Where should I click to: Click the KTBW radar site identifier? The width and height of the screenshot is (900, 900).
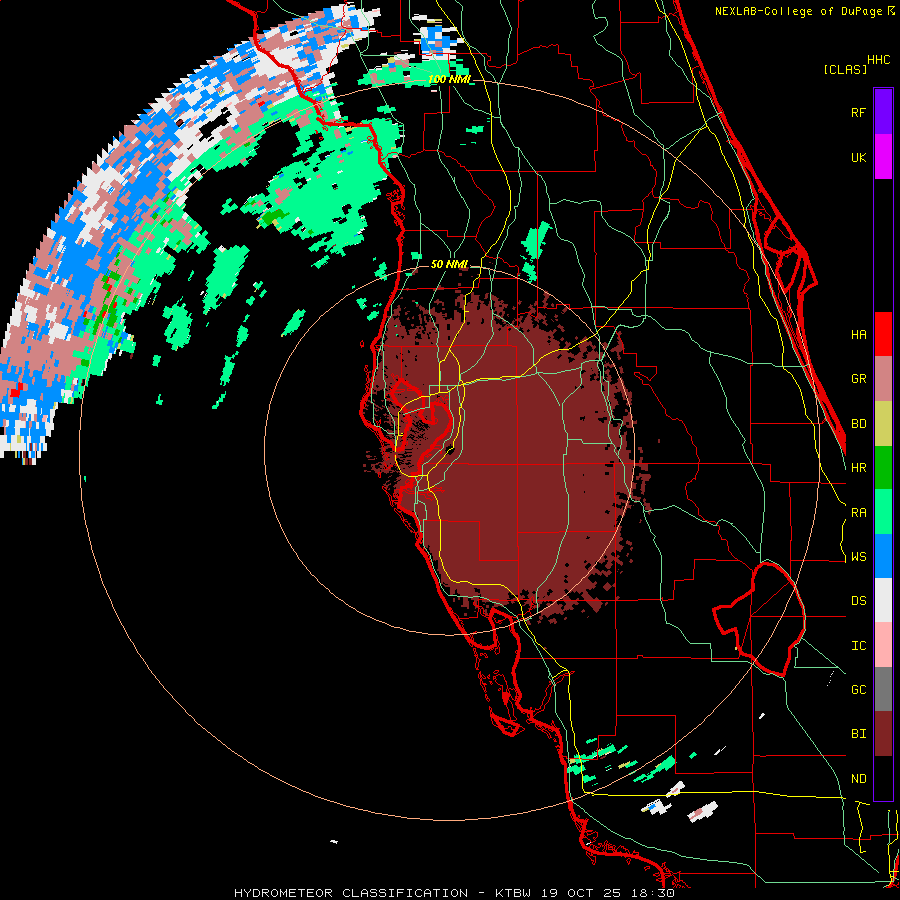pos(513,893)
